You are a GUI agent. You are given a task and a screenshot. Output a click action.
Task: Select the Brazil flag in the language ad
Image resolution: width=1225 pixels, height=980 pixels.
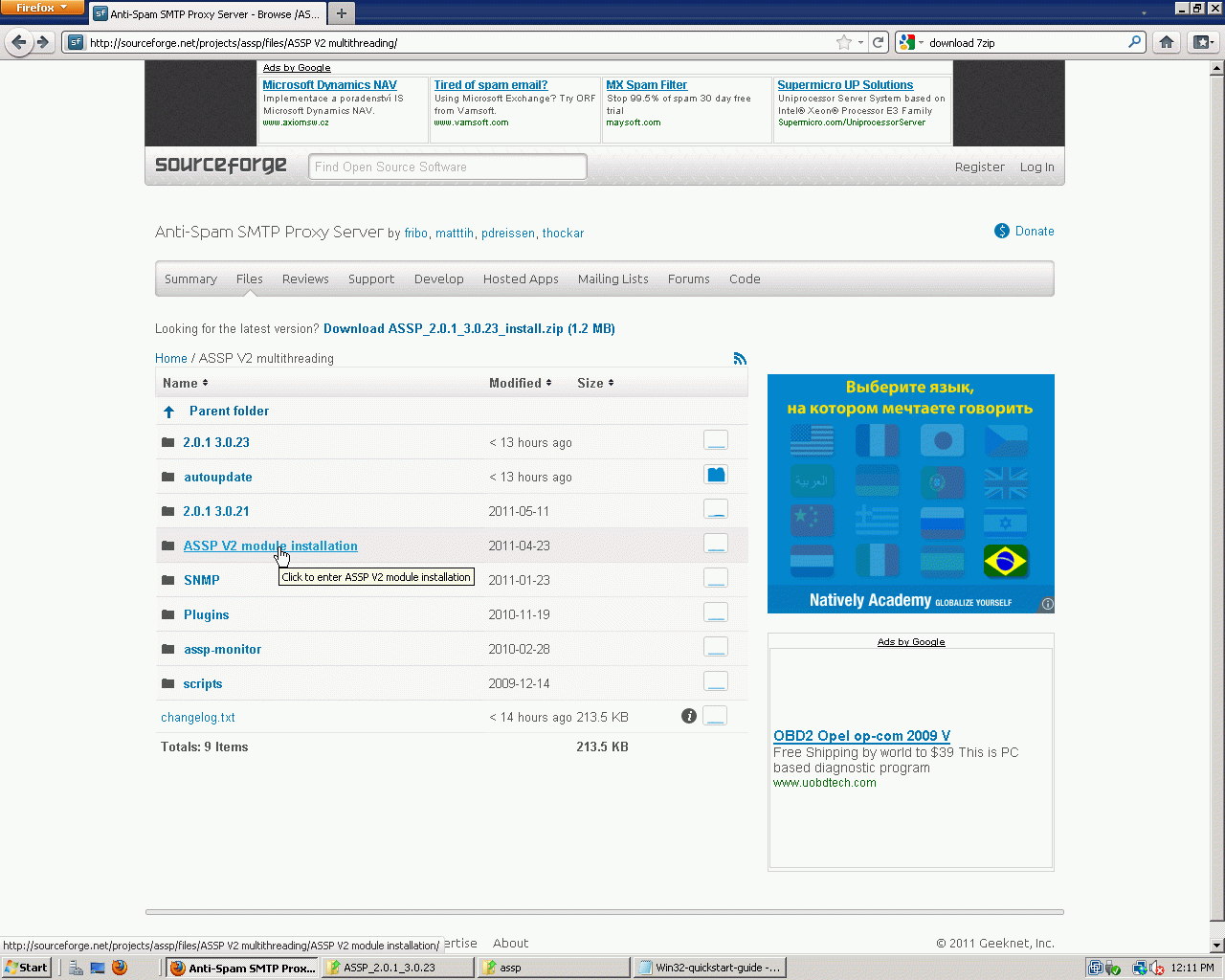(x=1006, y=561)
